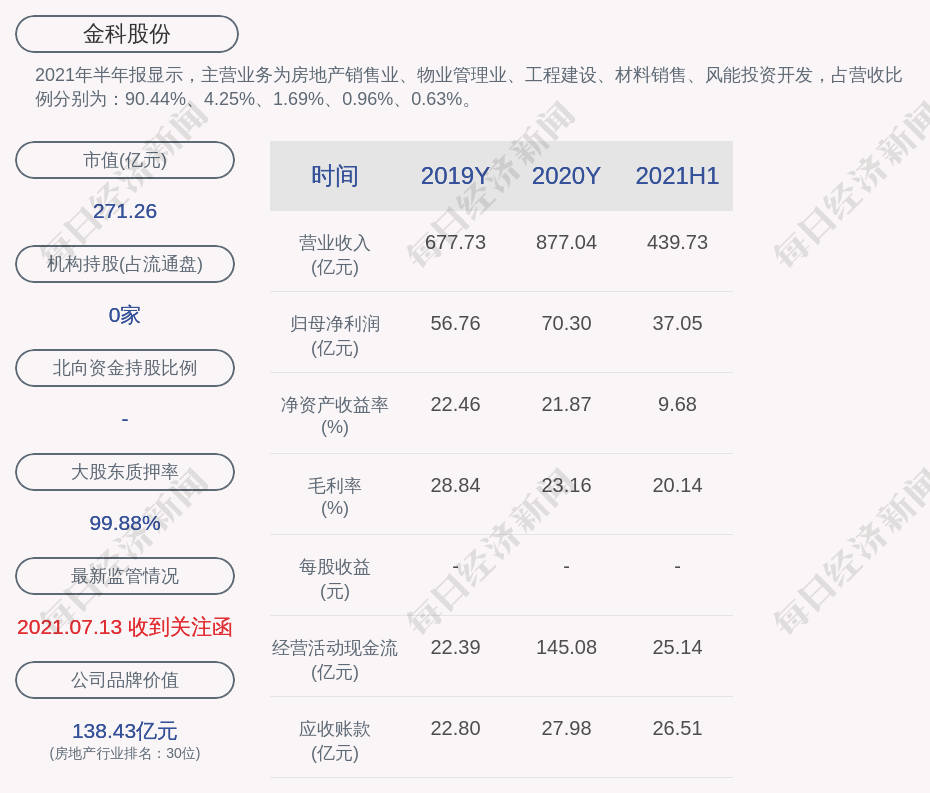Viewport: 930px width, 793px height.
Task: Click the revenue cell 439.73
Action: (x=677, y=243)
